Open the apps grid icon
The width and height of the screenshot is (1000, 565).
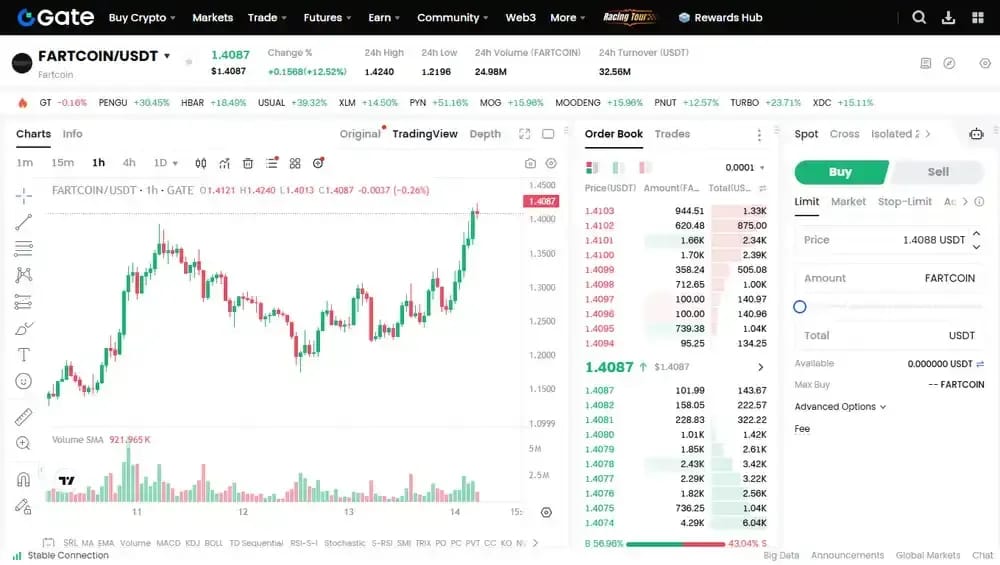(x=978, y=17)
